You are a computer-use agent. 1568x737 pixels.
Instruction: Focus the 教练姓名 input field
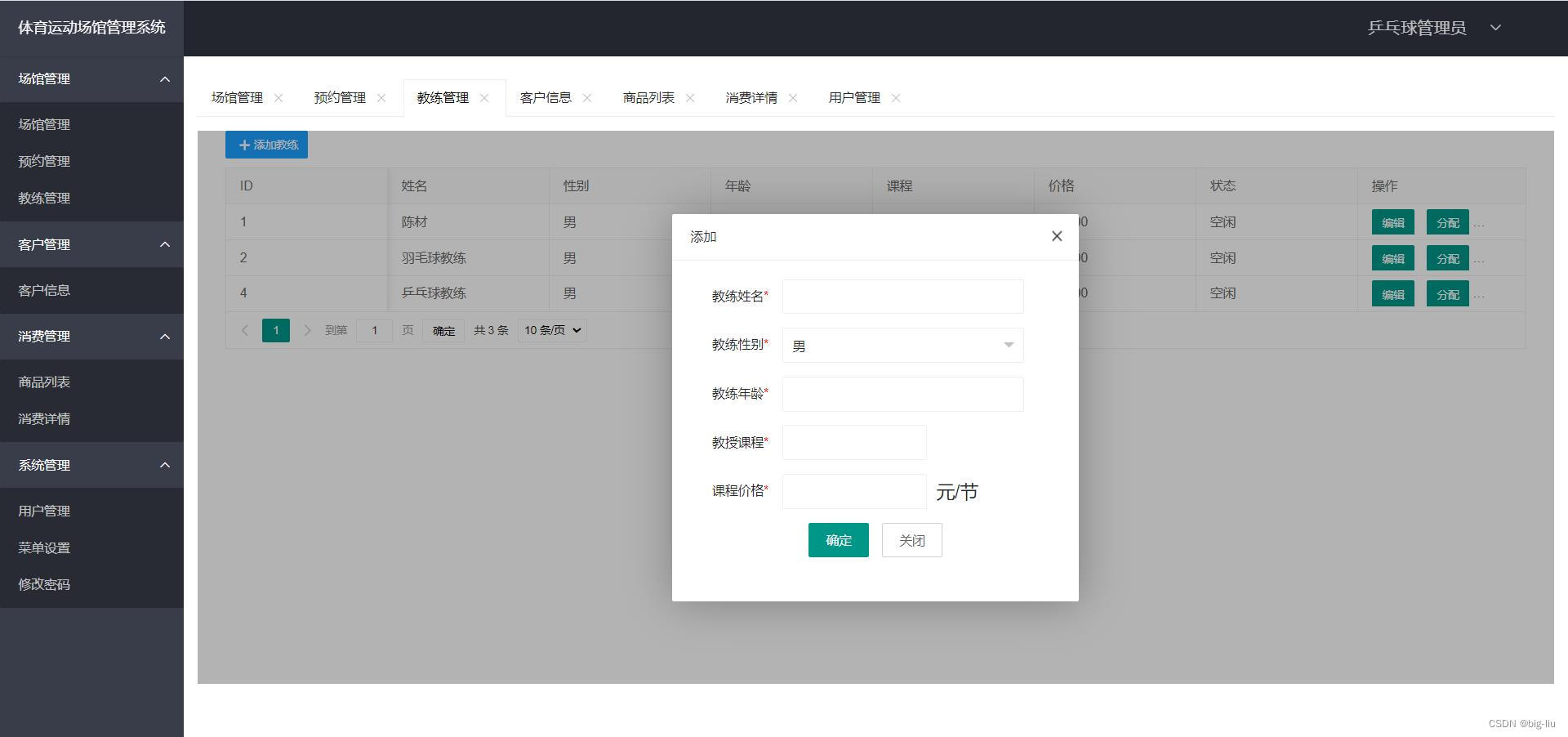pos(902,297)
